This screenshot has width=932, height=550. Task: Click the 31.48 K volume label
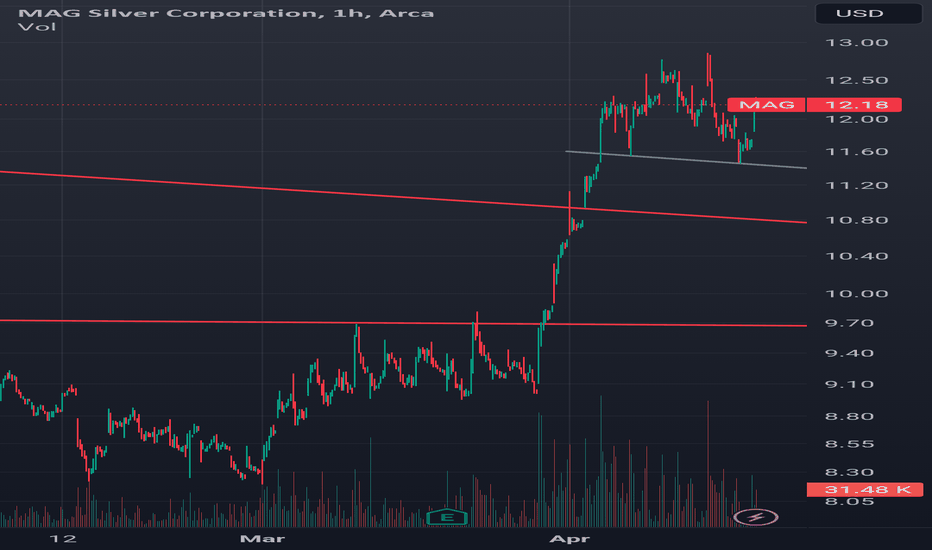click(x=865, y=489)
